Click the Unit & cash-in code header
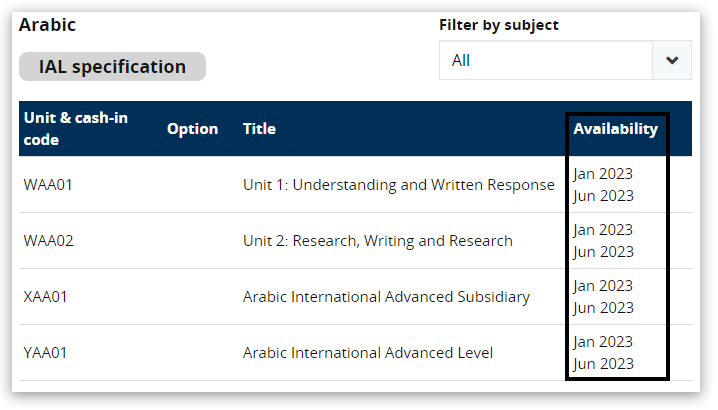 (x=75, y=129)
